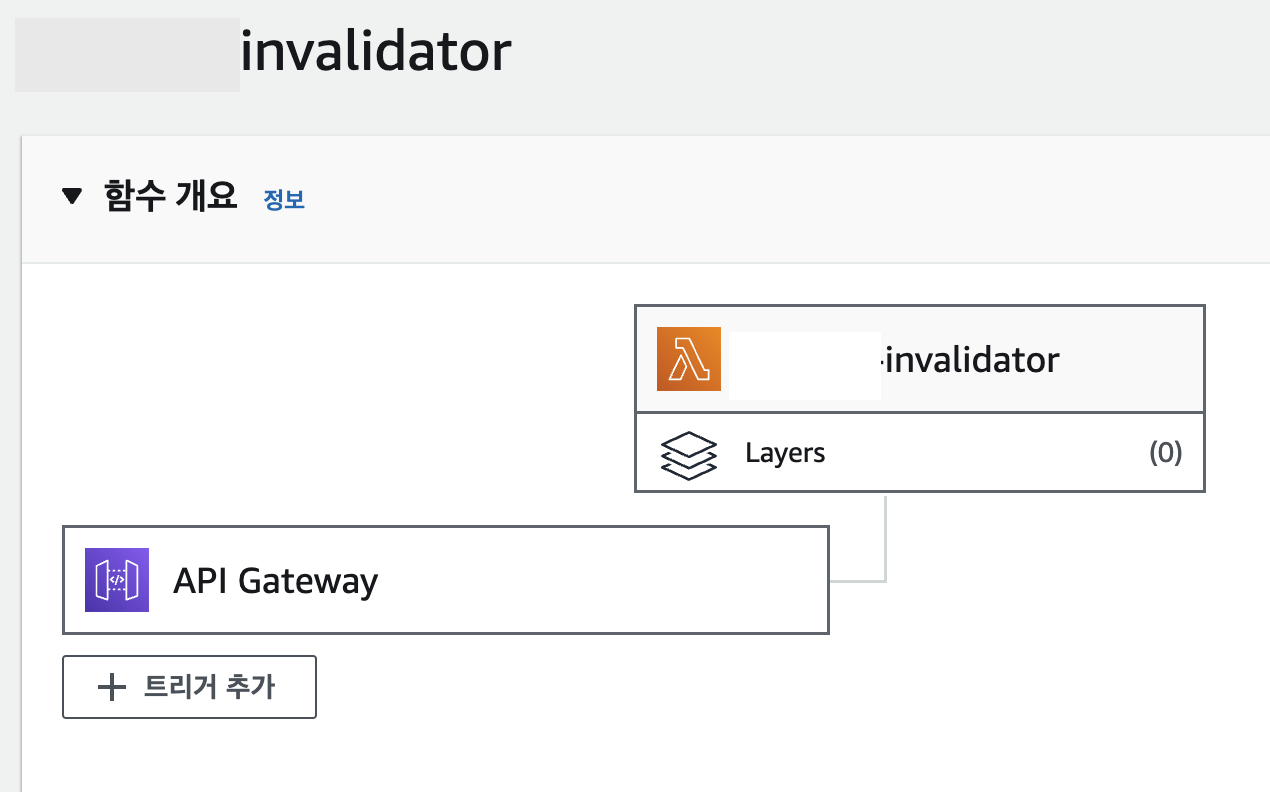Click the Layers count (0)
Screen dimensions: 1270x792
pos(1165,453)
